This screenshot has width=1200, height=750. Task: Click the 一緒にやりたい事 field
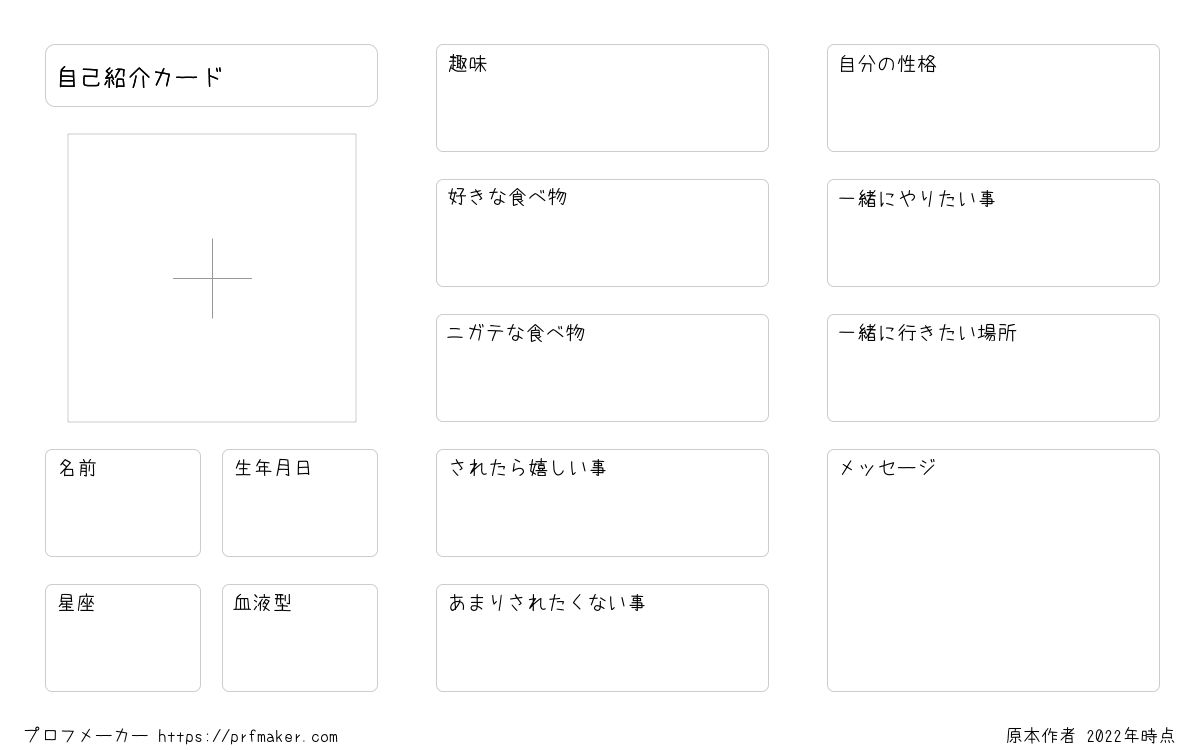coord(993,233)
